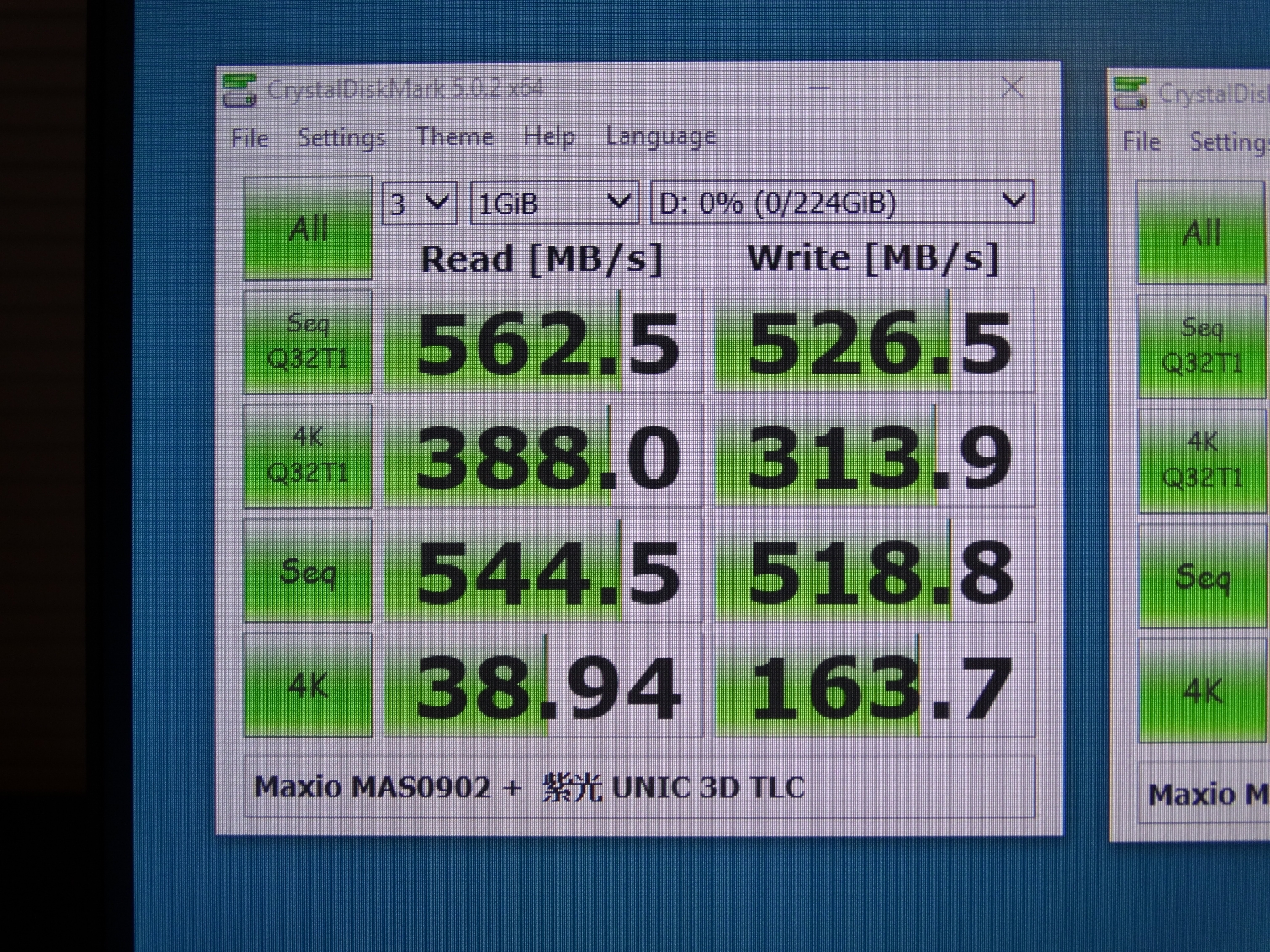This screenshot has height=952, width=1270.
Task: Expand the test count dropdown showing 3
Action: (420, 203)
